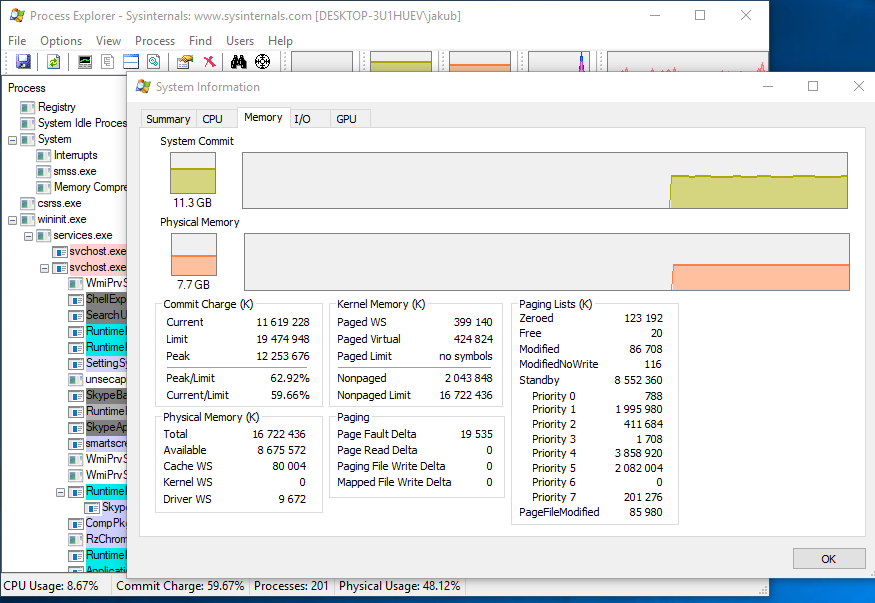The width and height of the screenshot is (875, 603).
Task: Click the Properties toolbar icon
Action: 184,62
